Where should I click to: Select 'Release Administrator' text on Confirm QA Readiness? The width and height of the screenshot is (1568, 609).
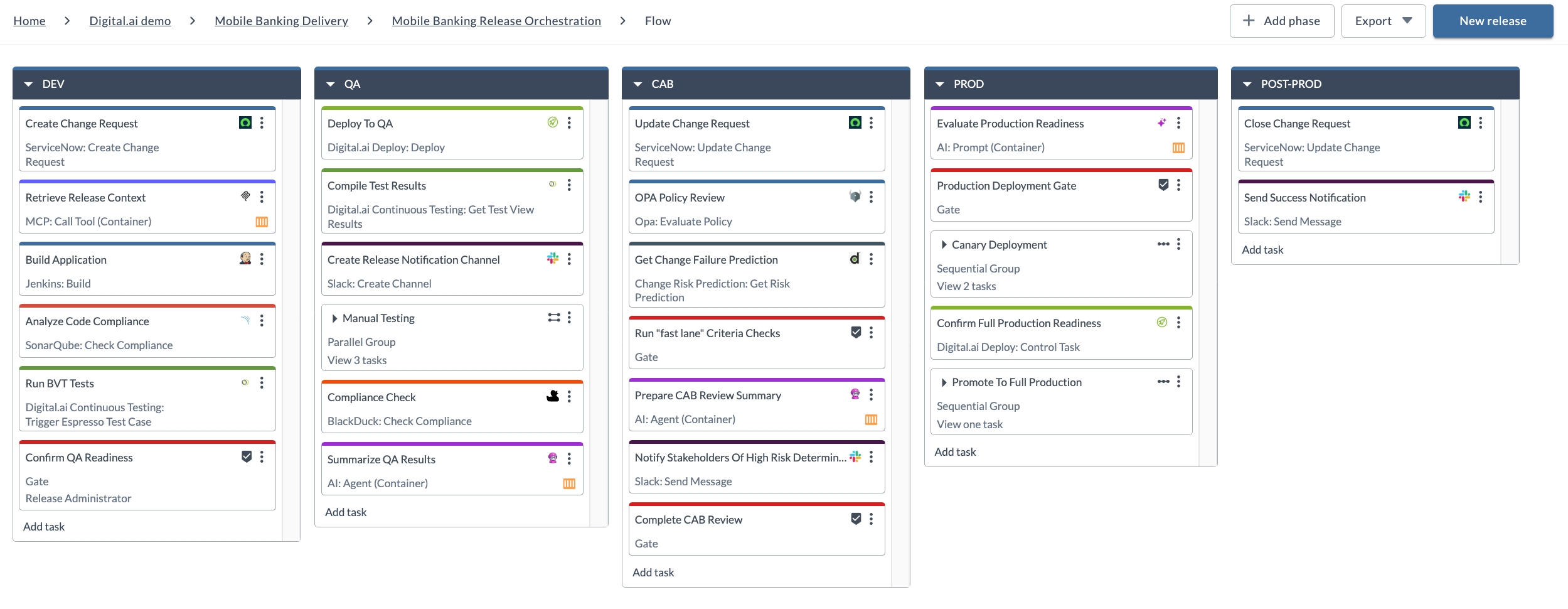click(x=78, y=499)
